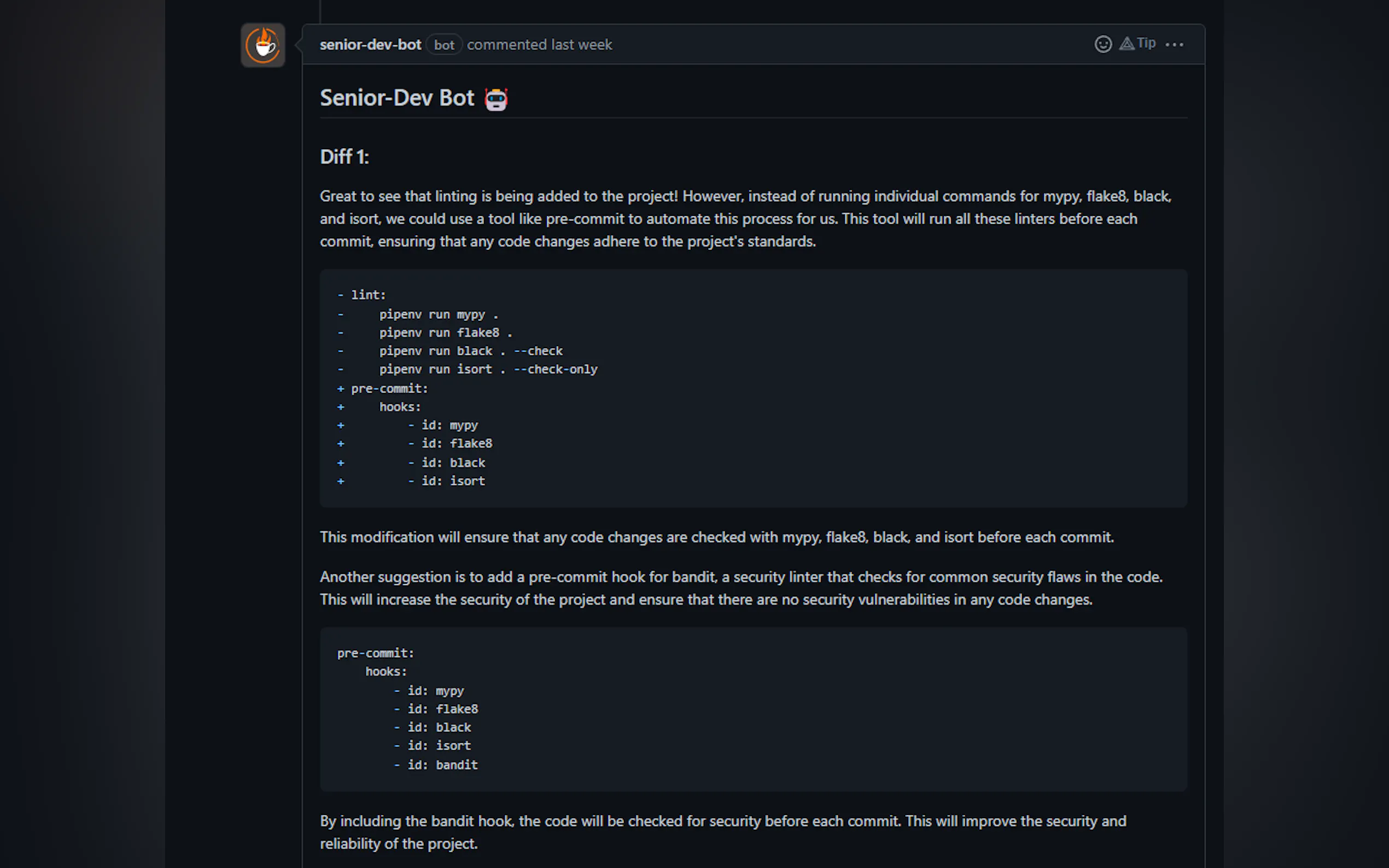The width and height of the screenshot is (1389, 868).
Task: Open the three-dot comment options menu
Action: [x=1174, y=45]
